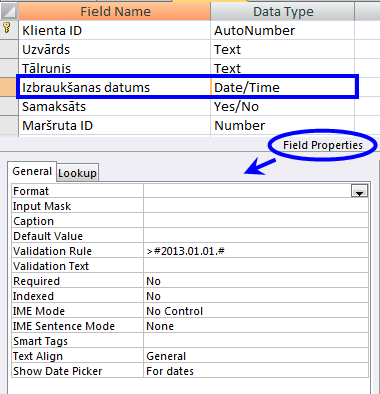The height and width of the screenshot is (394, 380).
Task: Click the Input Mask value field
Action: pos(256,206)
